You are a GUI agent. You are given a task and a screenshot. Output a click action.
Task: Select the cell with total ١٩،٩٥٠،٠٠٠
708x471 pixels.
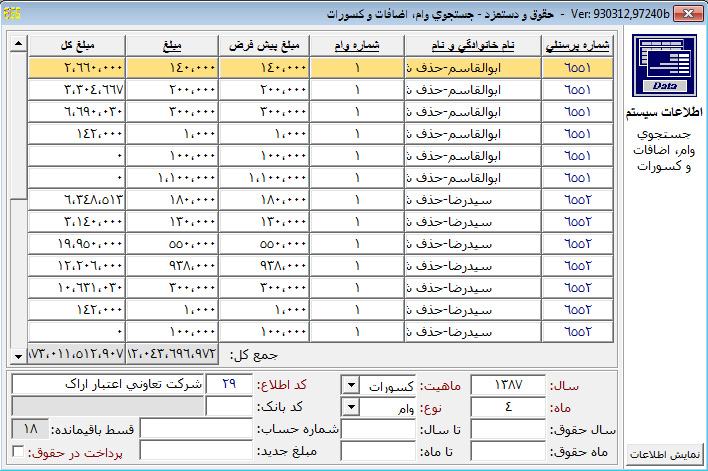coord(77,244)
